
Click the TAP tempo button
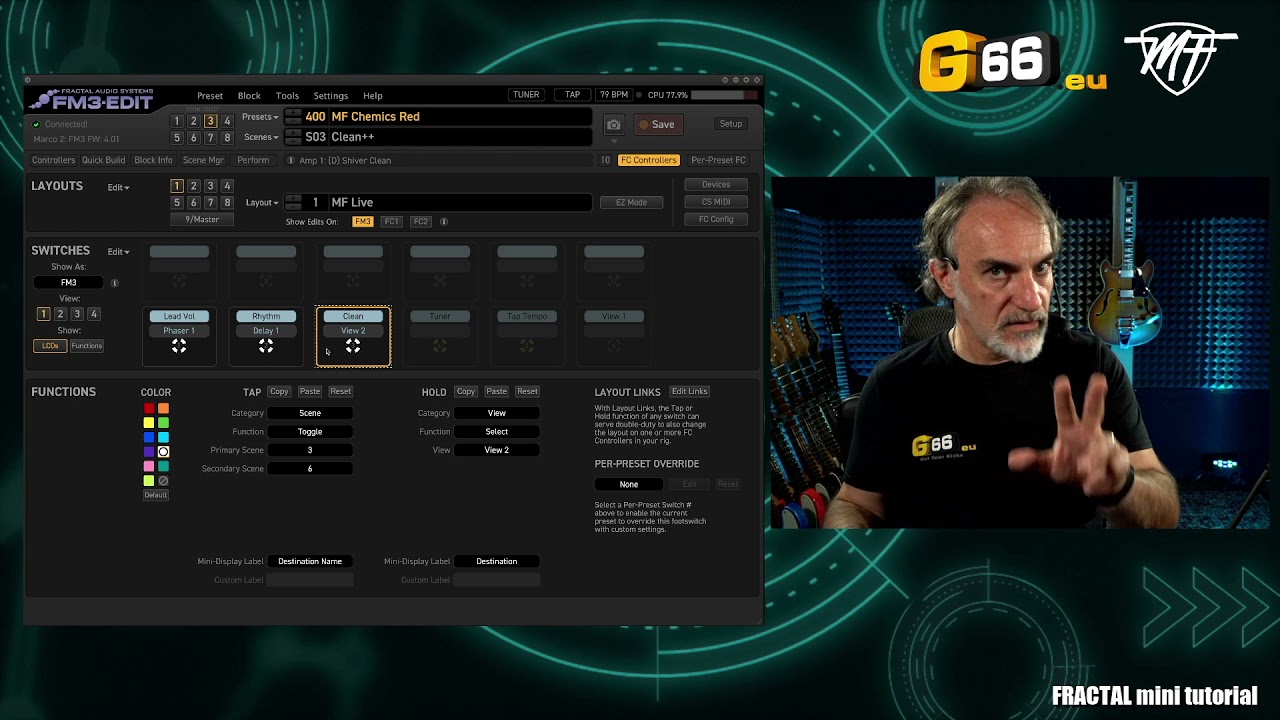click(x=572, y=95)
